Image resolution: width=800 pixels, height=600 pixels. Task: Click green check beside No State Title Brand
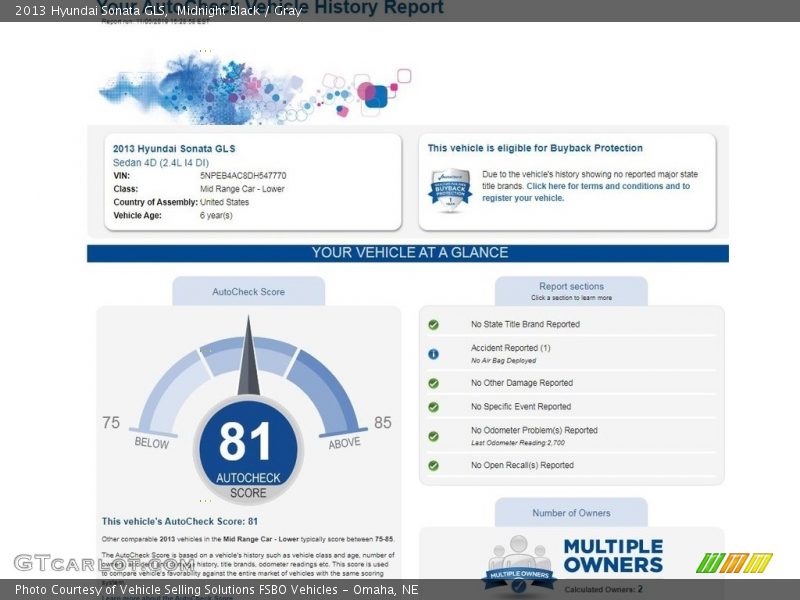pyautogui.click(x=433, y=324)
